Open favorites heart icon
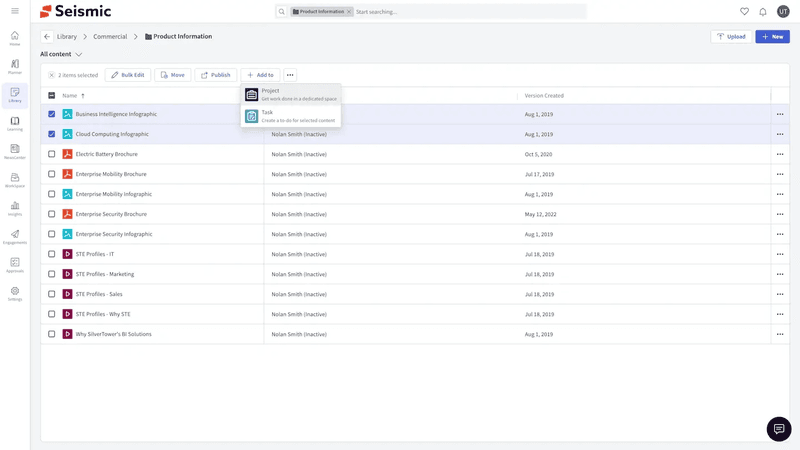This screenshot has width=800, height=450. 744,11
